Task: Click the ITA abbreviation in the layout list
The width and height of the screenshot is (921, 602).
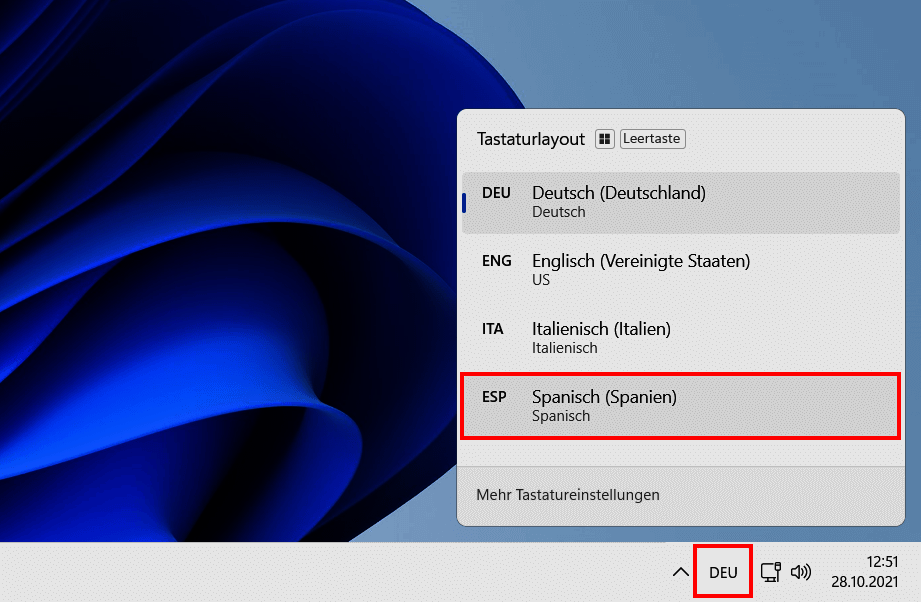Action: [x=492, y=329]
